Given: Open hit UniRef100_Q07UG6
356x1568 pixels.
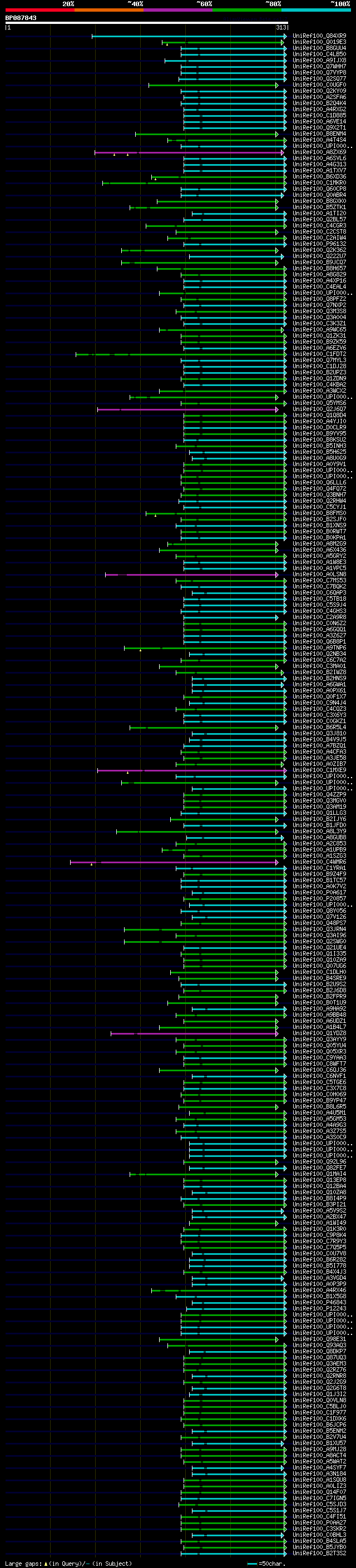Looking at the screenshot, I should click(x=319, y=966).
